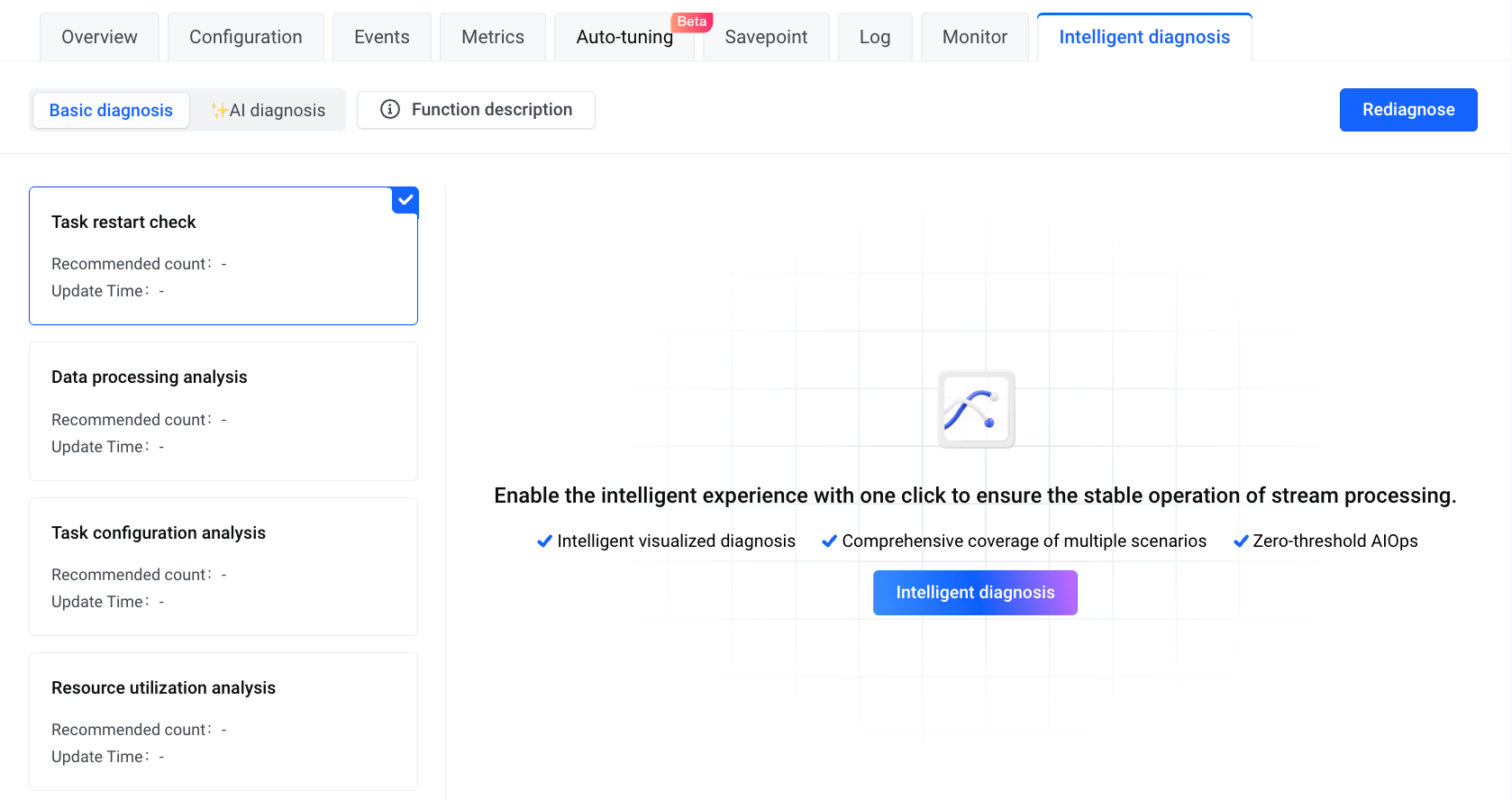1512x800 pixels.
Task: Click the checkmark badge on Task restart check
Action: point(405,200)
